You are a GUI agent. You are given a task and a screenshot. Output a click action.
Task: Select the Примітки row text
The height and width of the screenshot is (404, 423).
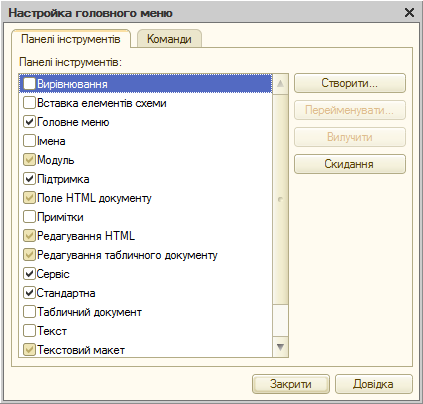coord(60,217)
